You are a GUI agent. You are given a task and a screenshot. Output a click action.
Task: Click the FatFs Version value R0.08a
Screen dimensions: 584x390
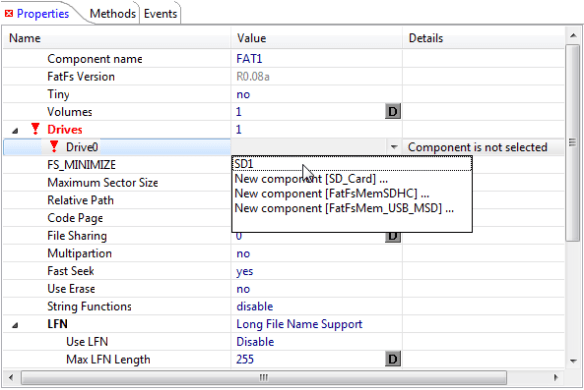(253, 77)
